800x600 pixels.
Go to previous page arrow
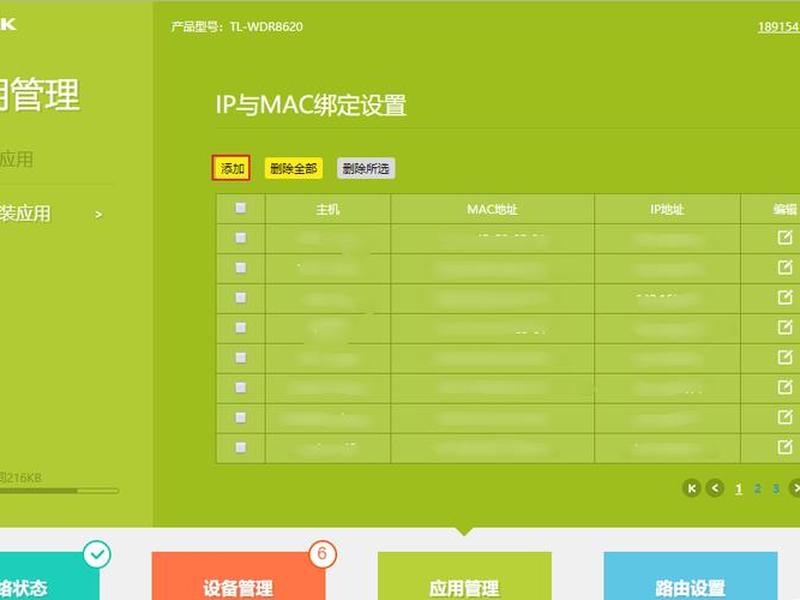(715, 488)
